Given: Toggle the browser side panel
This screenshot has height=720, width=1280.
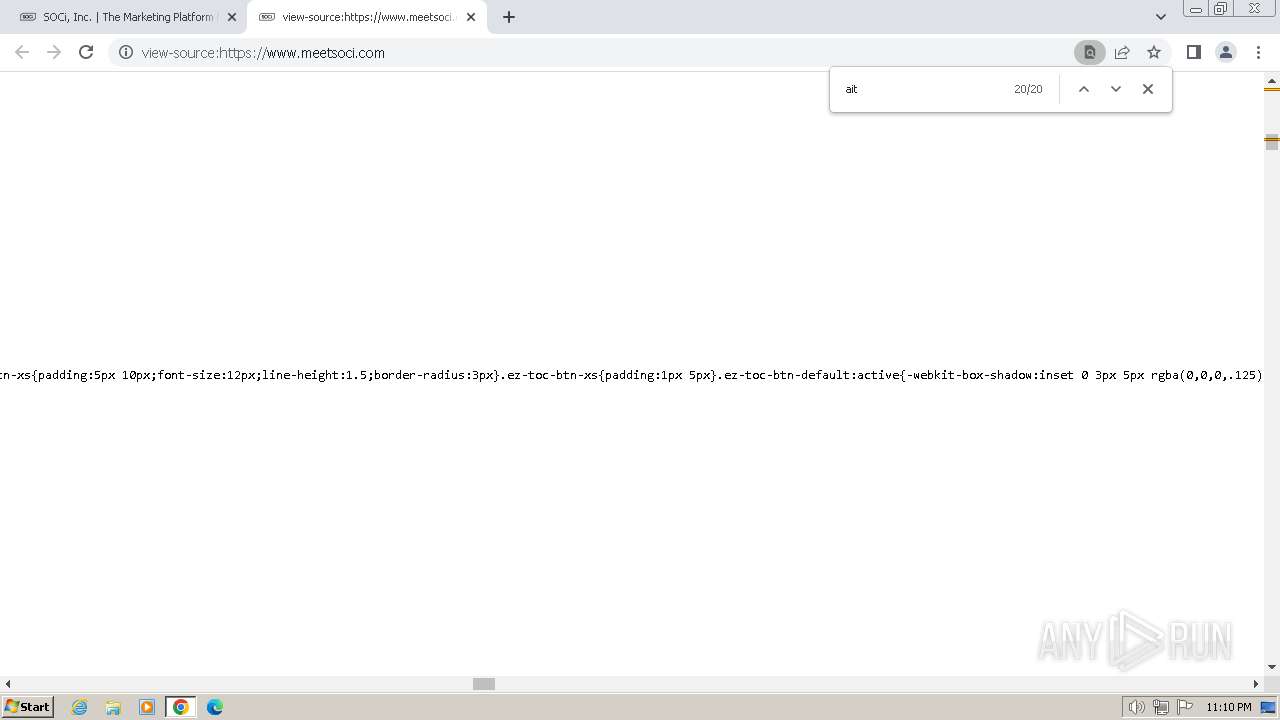Looking at the screenshot, I should [1194, 52].
